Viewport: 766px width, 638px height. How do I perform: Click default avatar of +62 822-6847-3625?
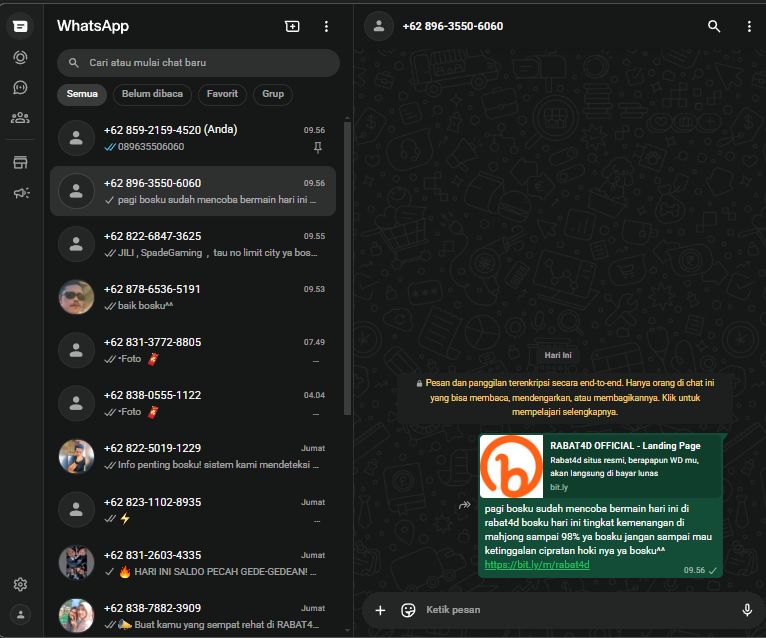click(76, 244)
